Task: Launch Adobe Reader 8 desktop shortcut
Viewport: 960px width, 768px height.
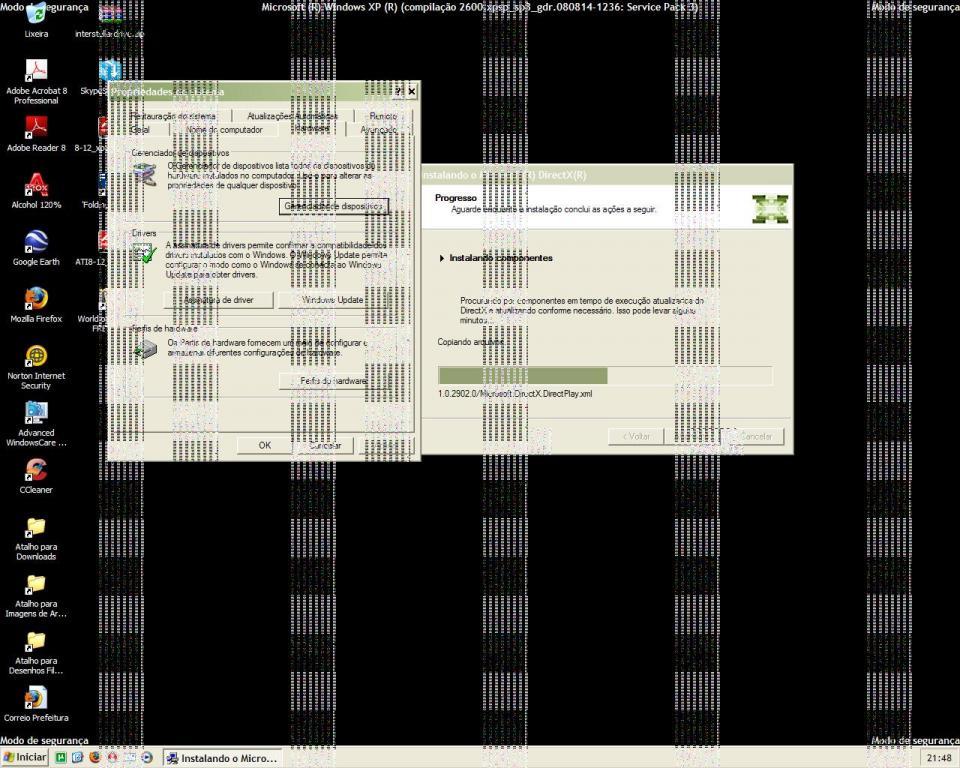Action: click(x=36, y=134)
